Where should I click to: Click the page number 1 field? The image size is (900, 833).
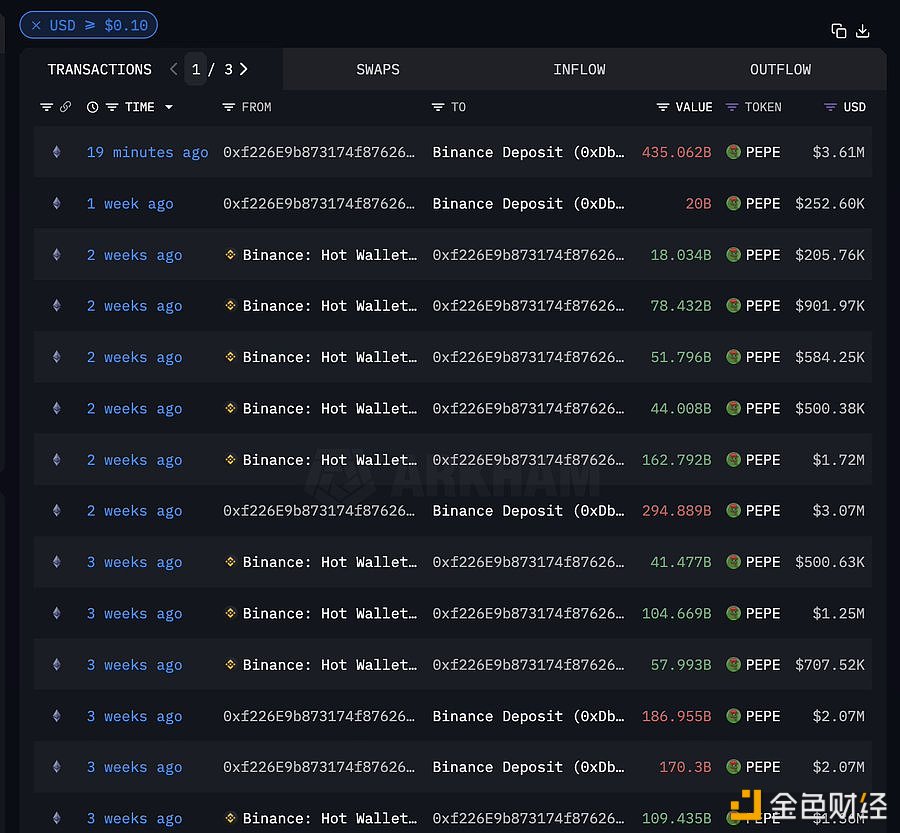pos(196,69)
